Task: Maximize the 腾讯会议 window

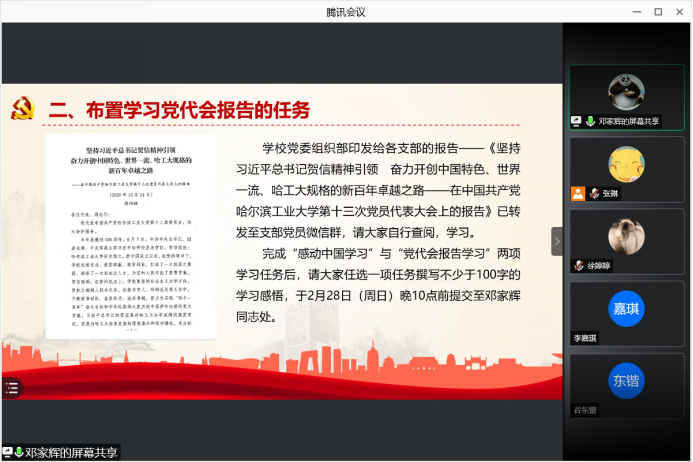Action: coord(657,11)
